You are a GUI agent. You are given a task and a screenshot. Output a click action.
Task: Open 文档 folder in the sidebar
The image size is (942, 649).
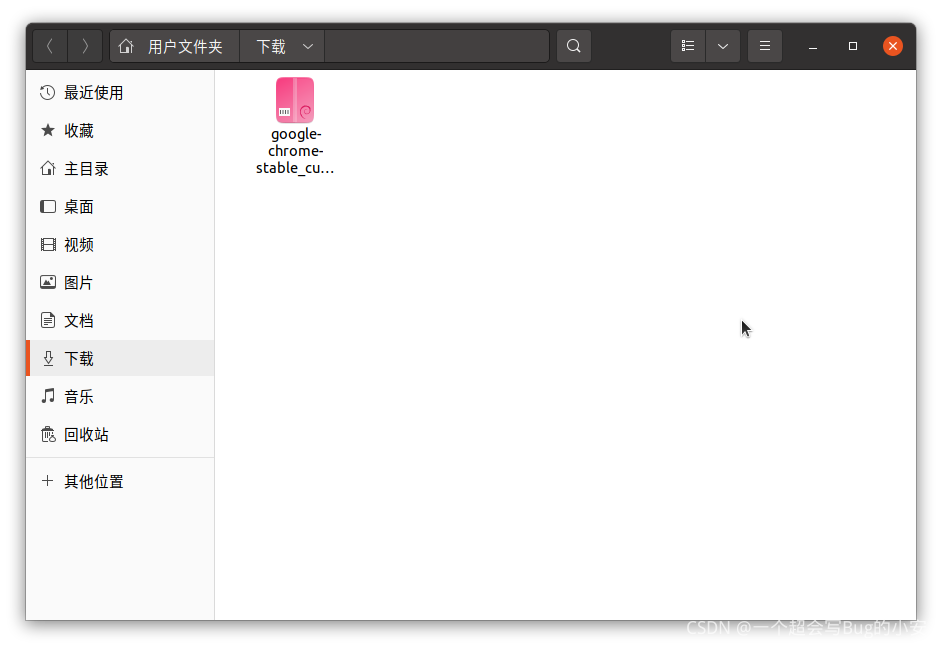pos(120,320)
